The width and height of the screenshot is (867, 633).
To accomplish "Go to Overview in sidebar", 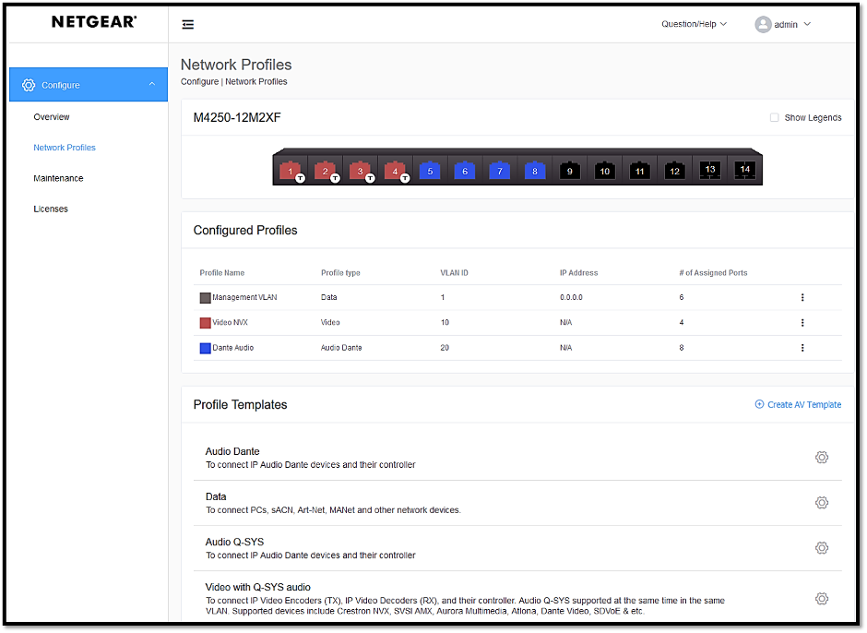I will point(51,117).
